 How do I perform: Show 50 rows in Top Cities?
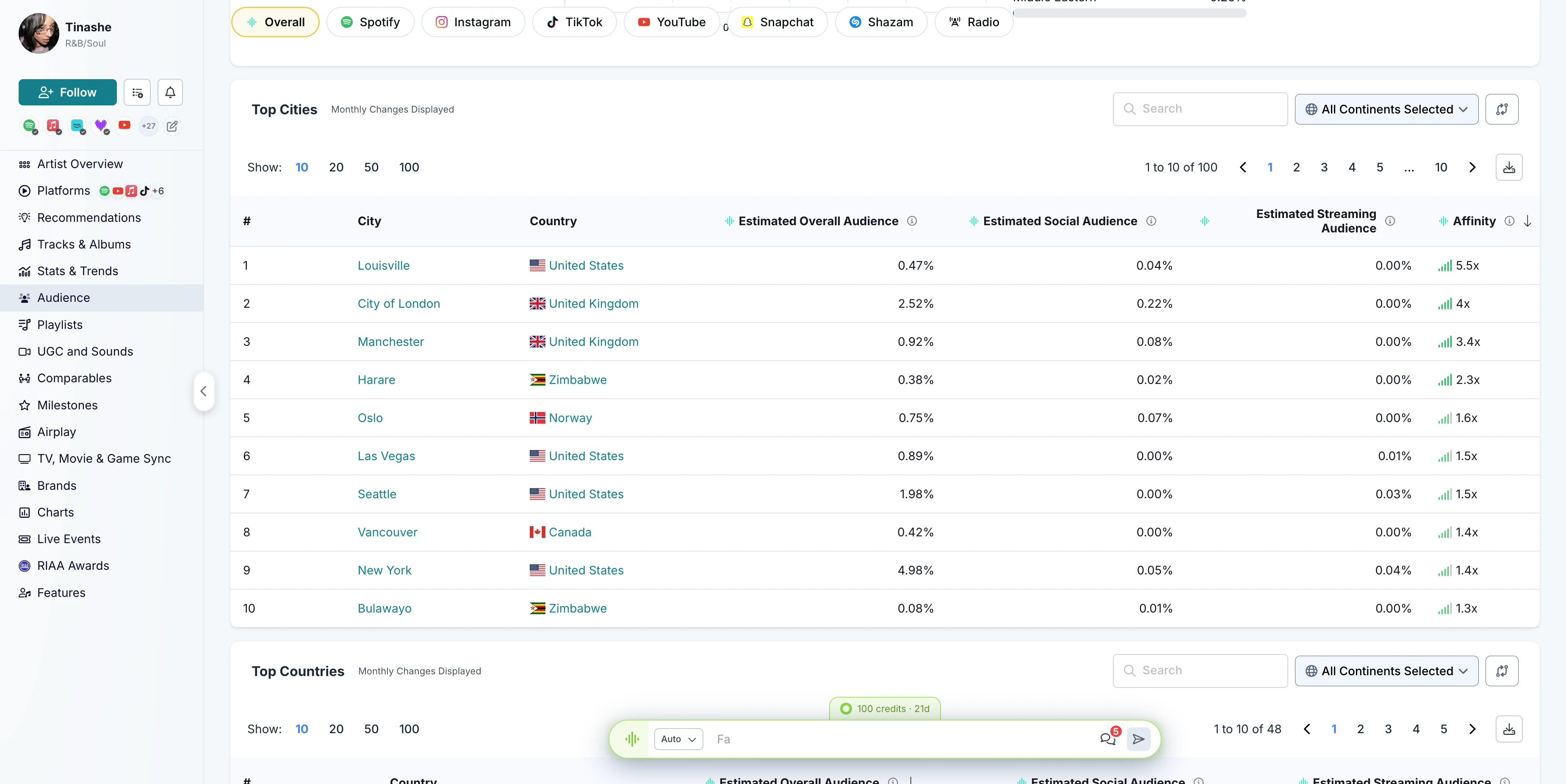pos(371,168)
